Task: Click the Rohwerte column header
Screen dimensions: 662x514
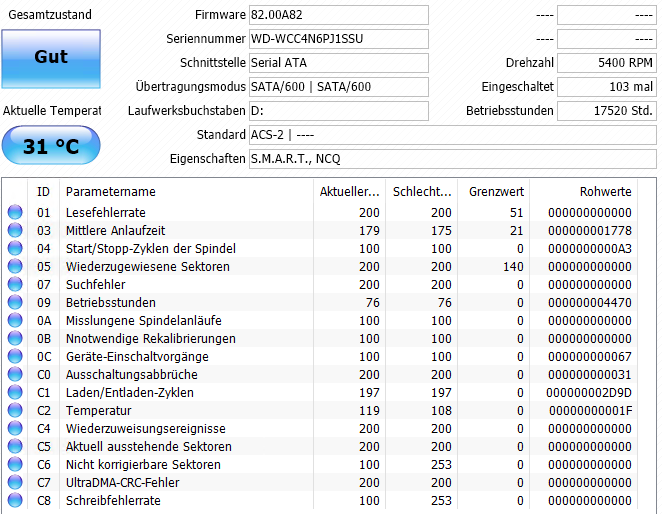Action: pos(583,192)
